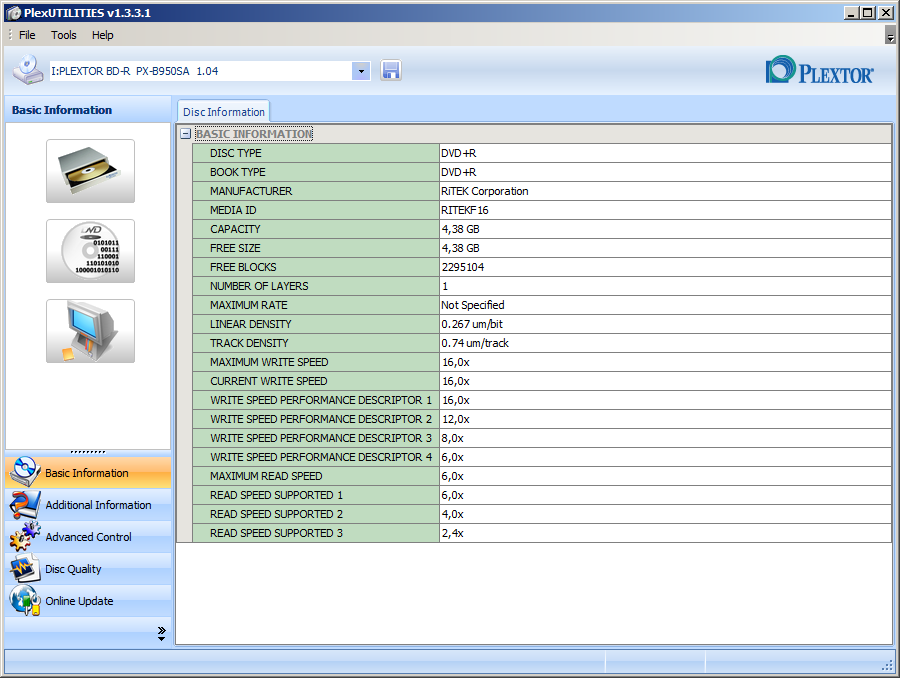Open the Tools menu
The height and width of the screenshot is (678, 900).
click(63, 35)
